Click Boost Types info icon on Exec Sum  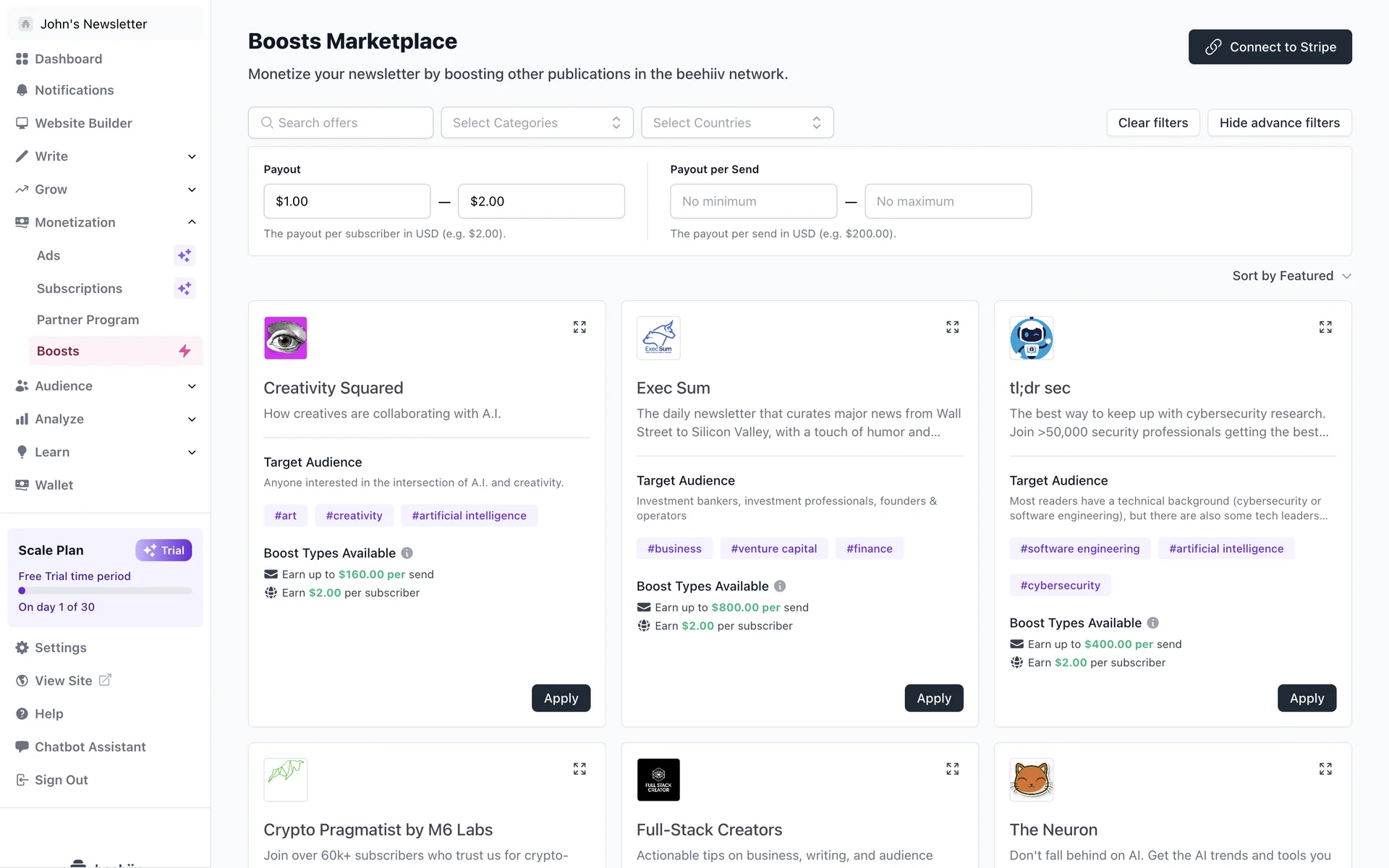pos(780,586)
